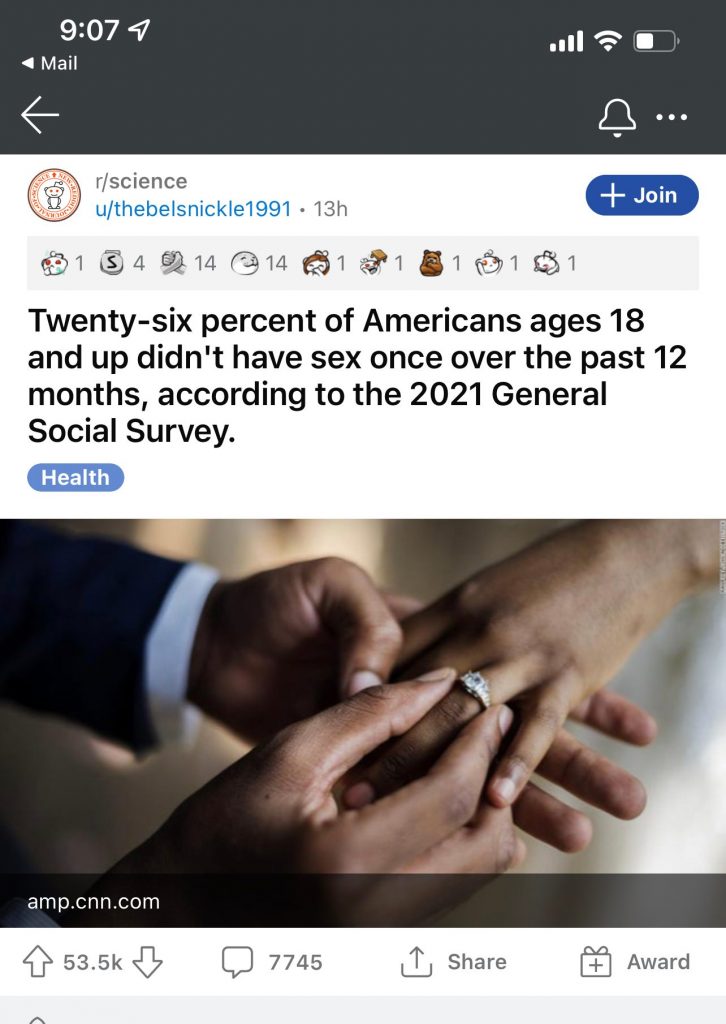Select the Health flair tag
The image size is (726, 1024).
tap(75, 477)
